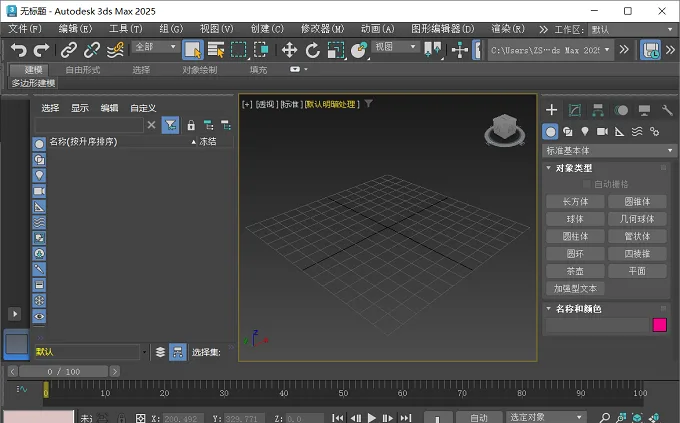Select the Systems category icon
Image resolution: width=680 pixels, height=423 pixels.
pos(654,131)
